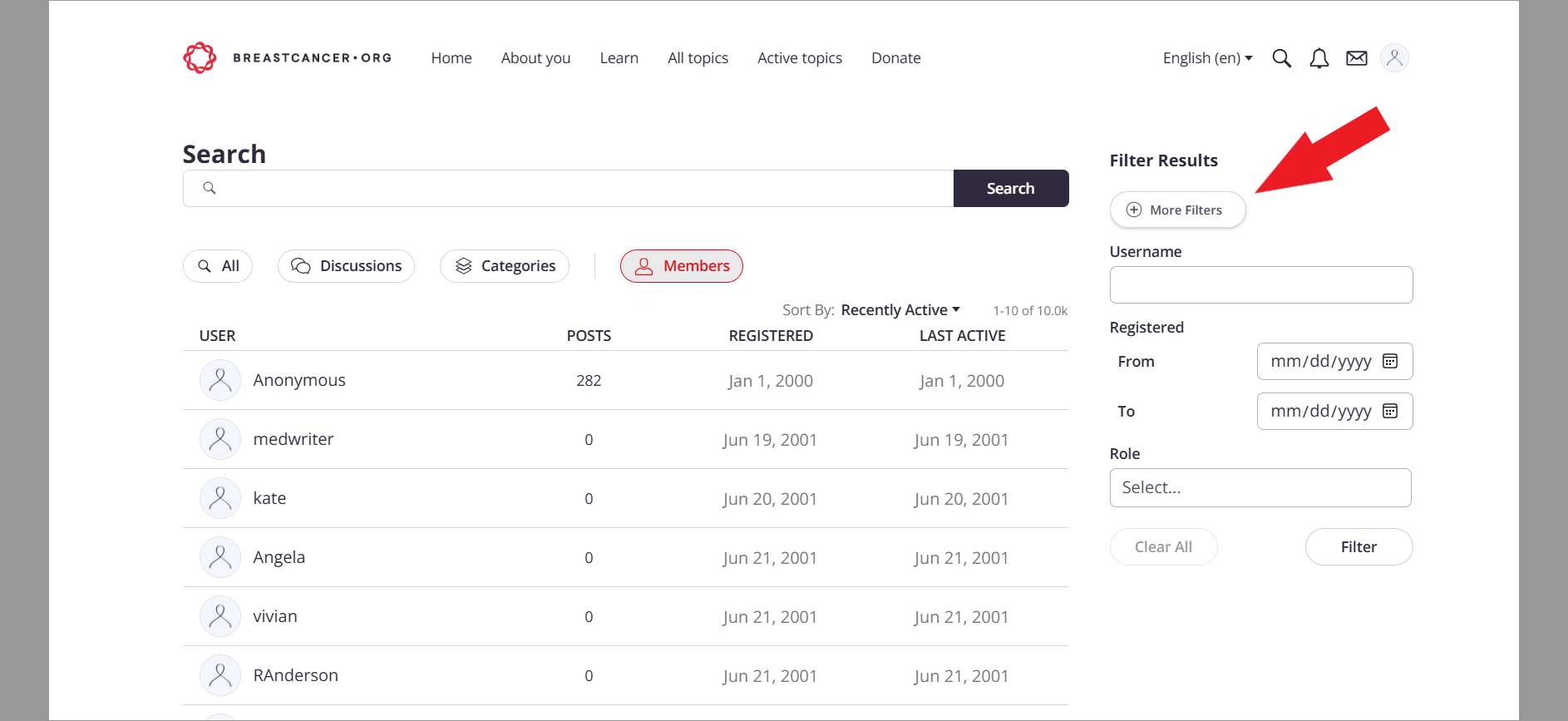
Task: Open the kate profile link
Action: [x=269, y=498]
